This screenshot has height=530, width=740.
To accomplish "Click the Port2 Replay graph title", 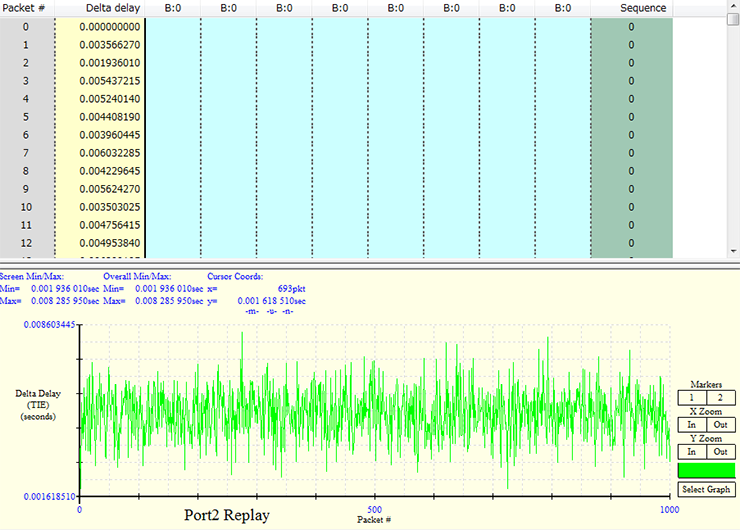I will [227, 515].
